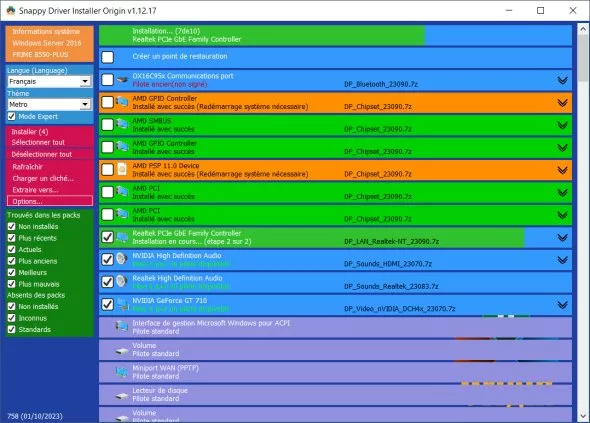
Task: Click Sélectionner tout
Action: [38, 142]
